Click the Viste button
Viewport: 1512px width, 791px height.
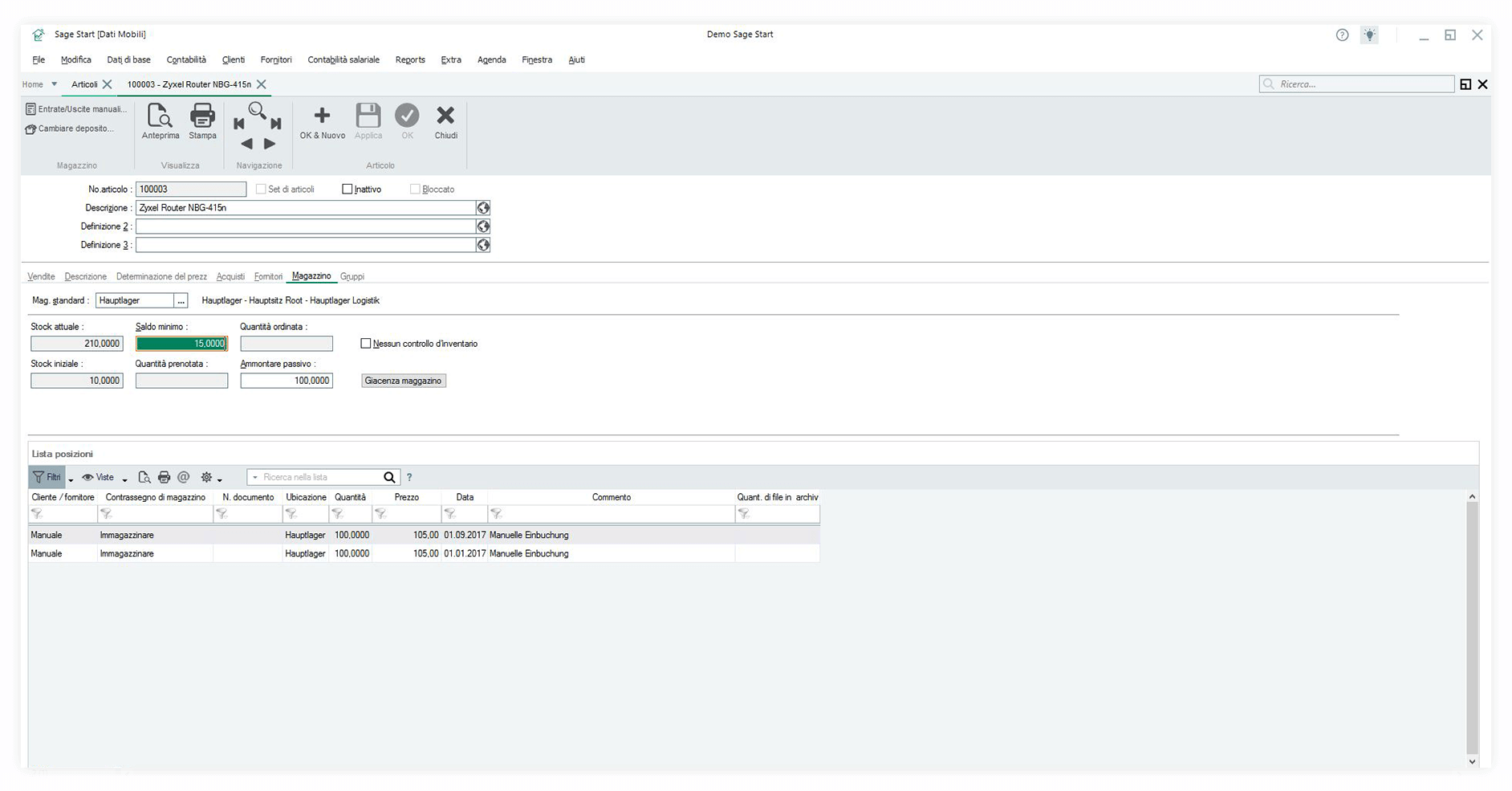point(99,477)
